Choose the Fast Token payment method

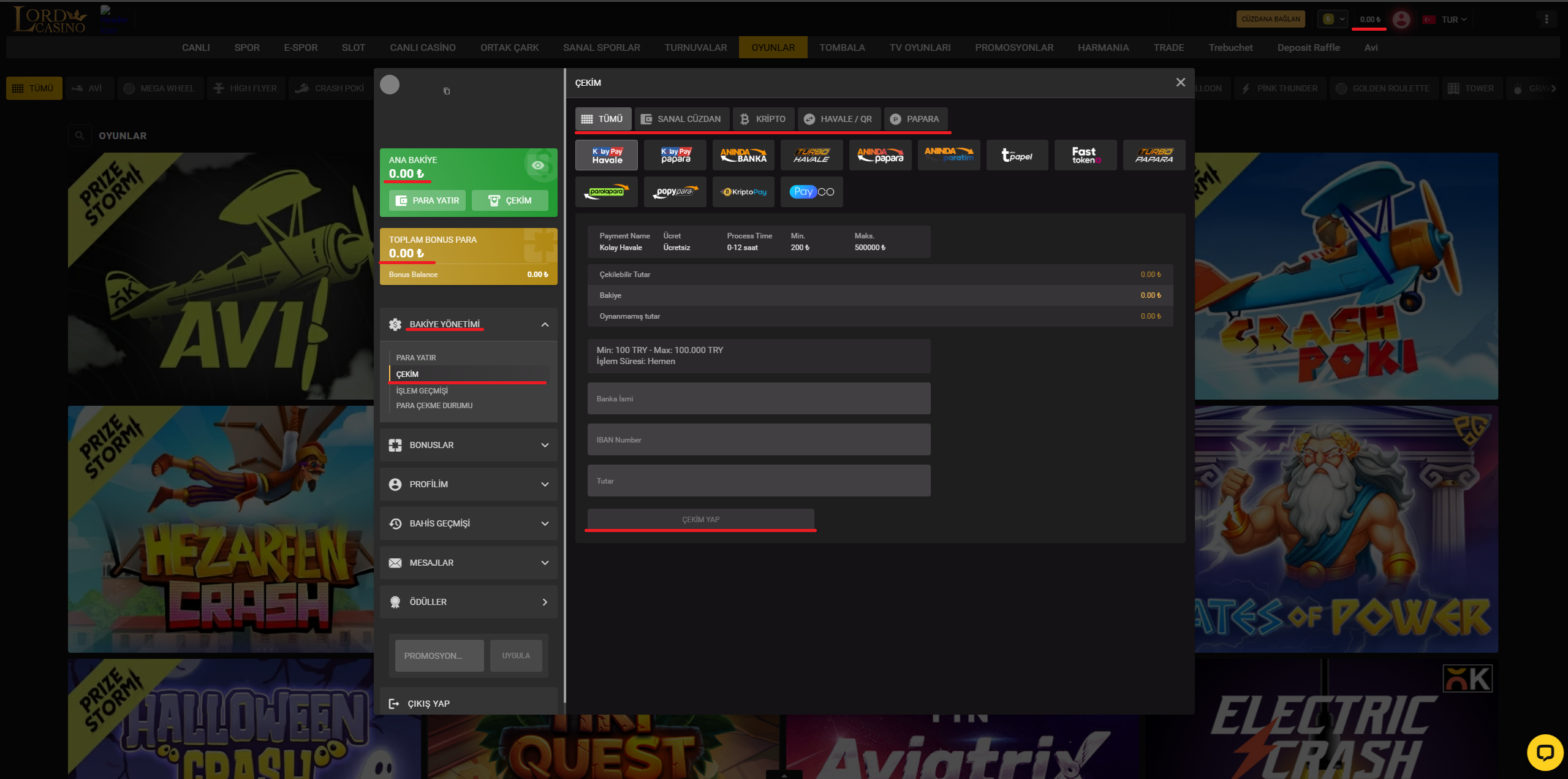[x=1086, y=155]
